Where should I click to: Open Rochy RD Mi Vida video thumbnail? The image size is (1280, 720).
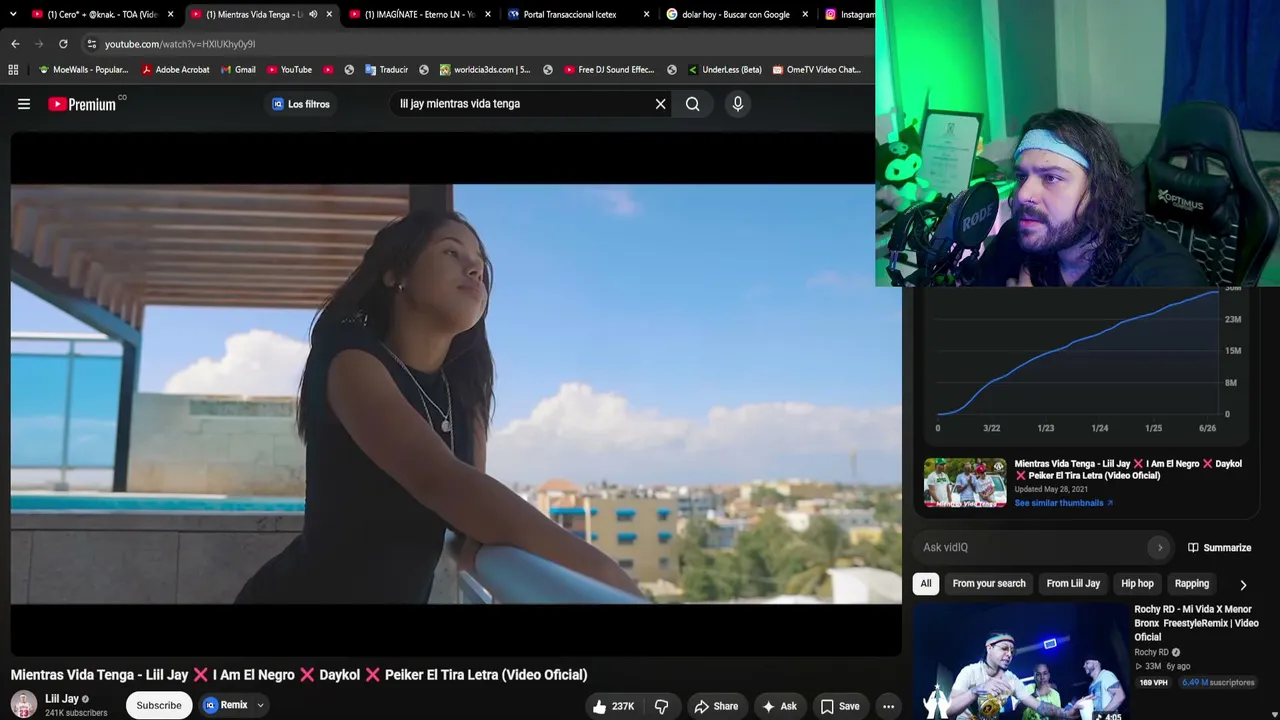point(1020,662)
